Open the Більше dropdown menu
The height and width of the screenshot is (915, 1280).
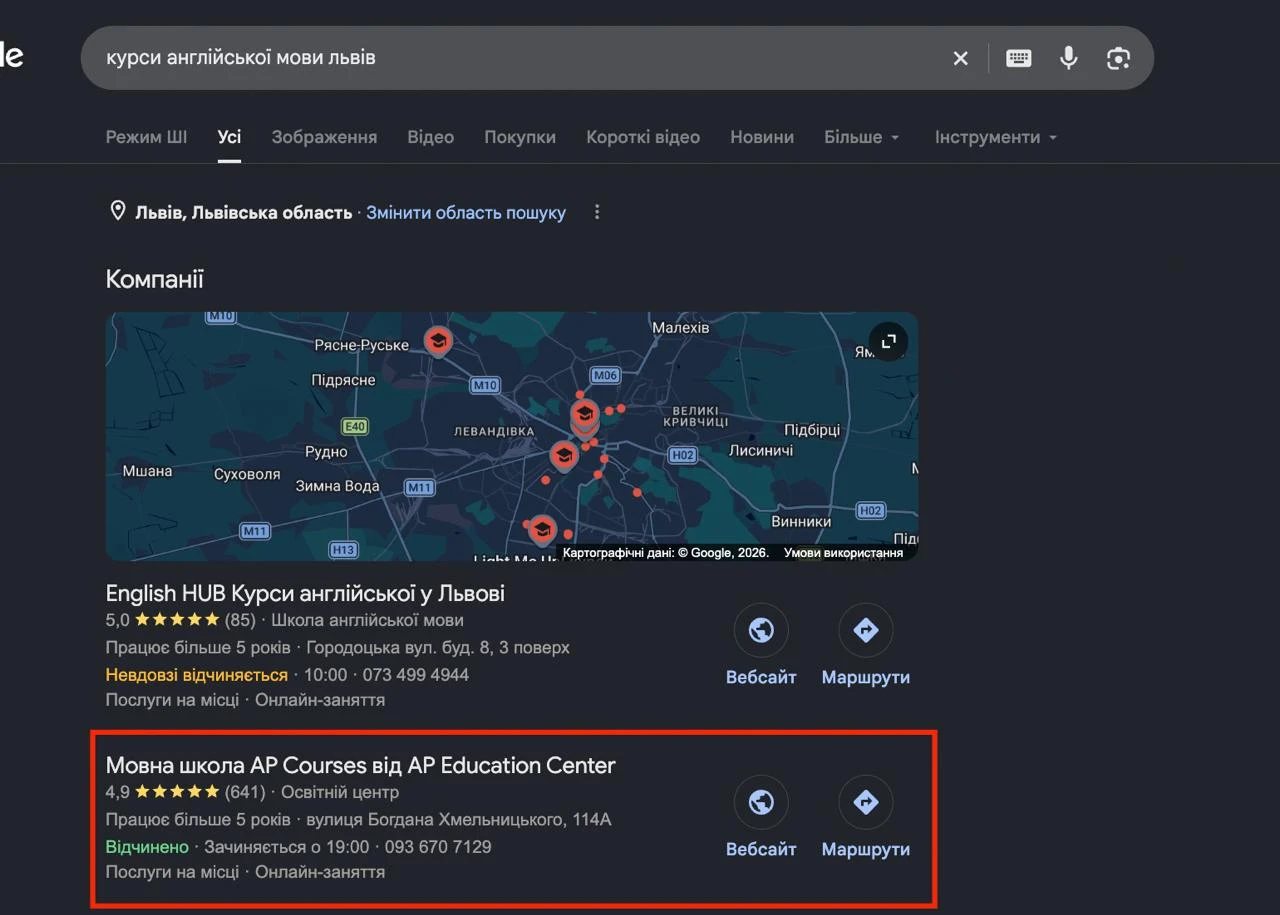[861, 137]
